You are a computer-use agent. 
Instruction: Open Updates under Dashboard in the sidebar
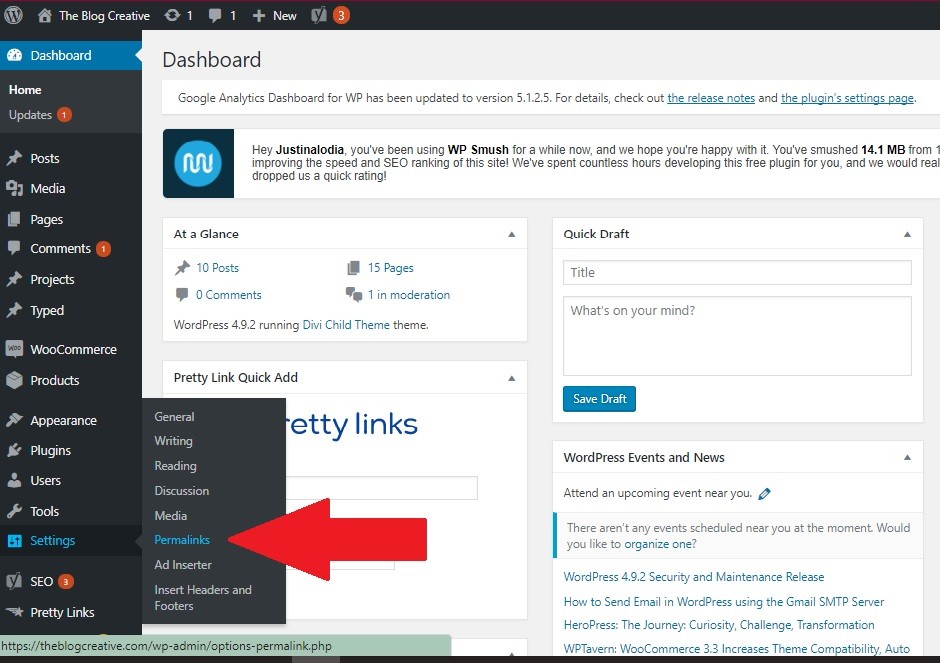pyautogui.click(x=30, y=114)
